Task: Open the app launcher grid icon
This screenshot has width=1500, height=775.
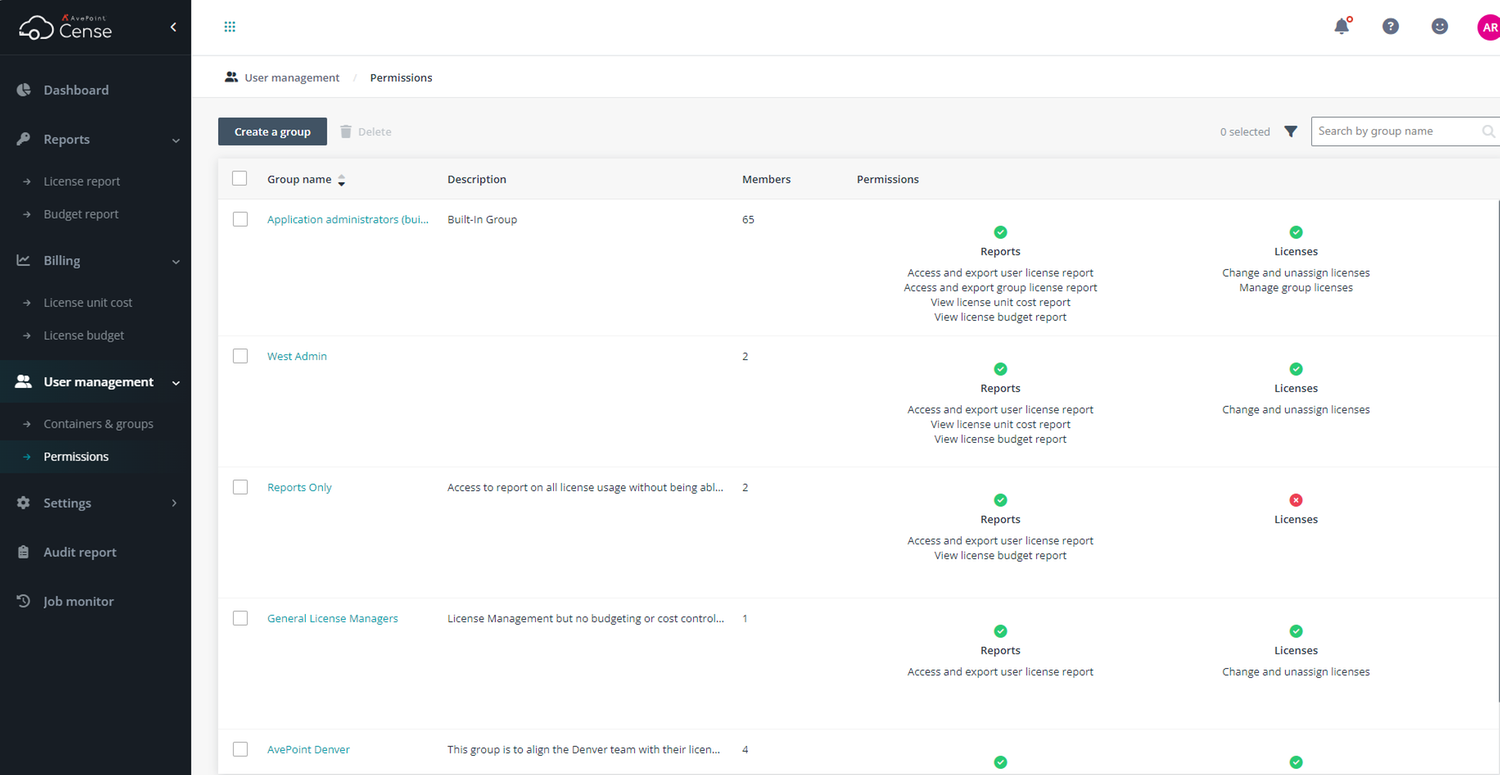Action: (230, 27)
